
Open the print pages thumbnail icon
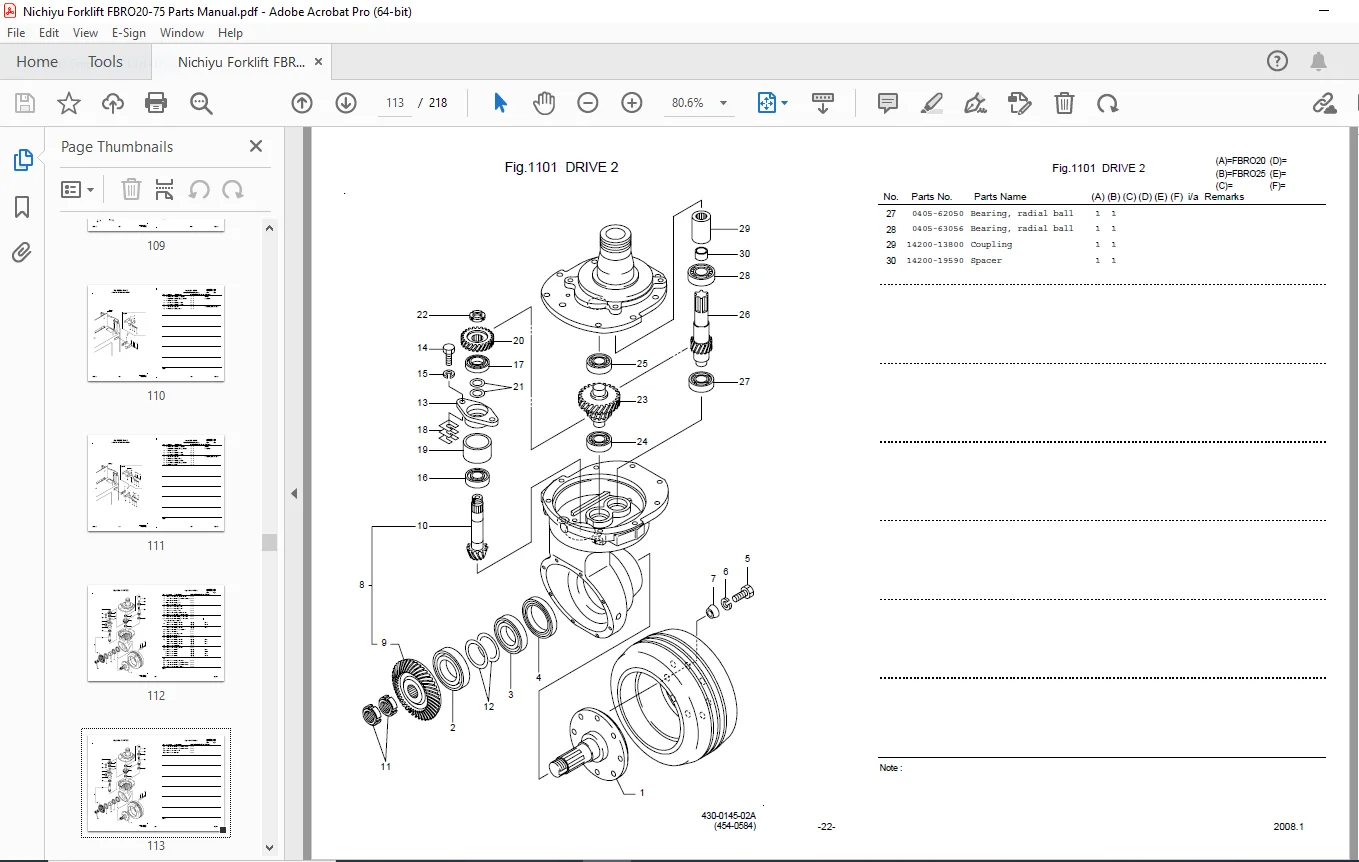pos(165,189)
